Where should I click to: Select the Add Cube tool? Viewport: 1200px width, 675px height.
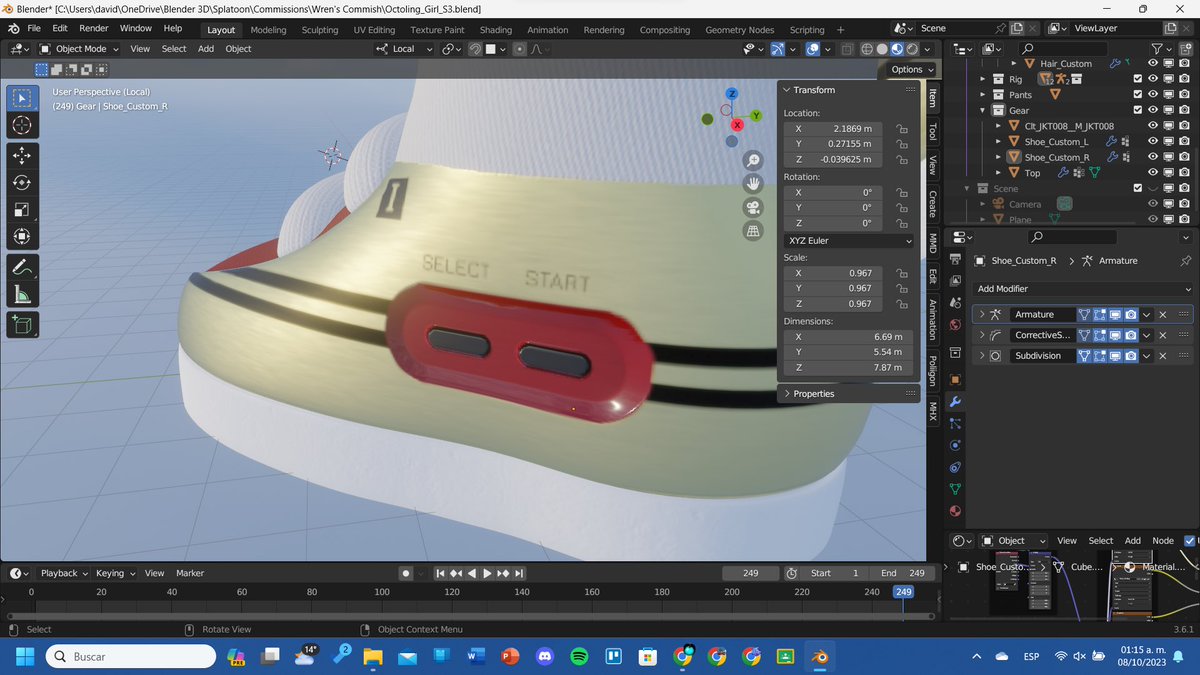pos(23,325)
